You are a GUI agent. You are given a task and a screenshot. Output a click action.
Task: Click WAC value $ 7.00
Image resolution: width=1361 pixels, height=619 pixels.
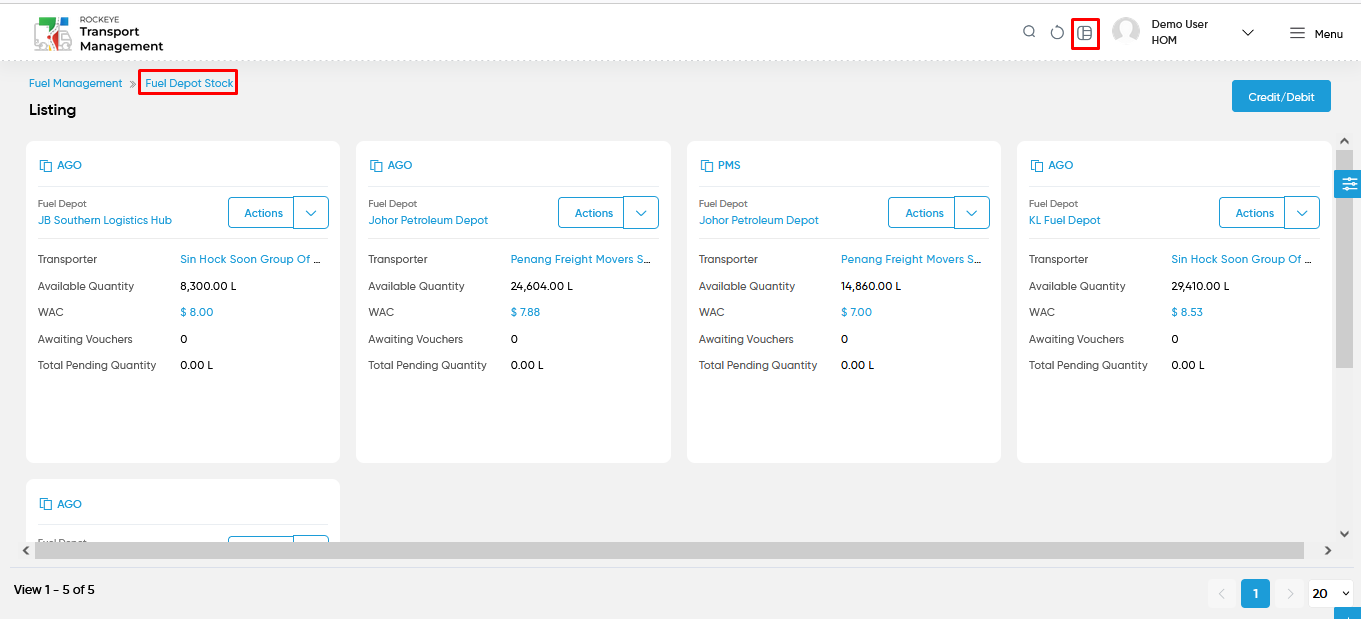point(857,312)
